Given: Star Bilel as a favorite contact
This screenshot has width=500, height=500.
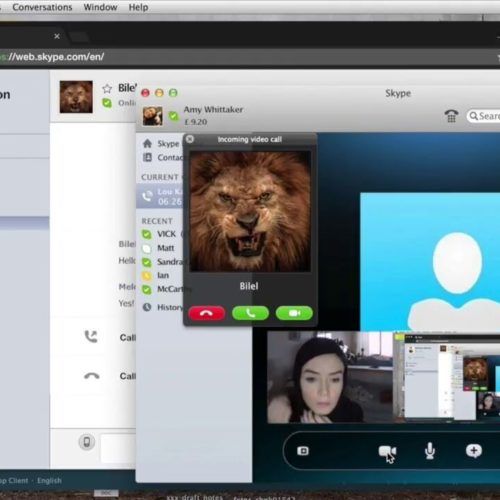Looking at the screenshot, I should pos(107,89).
